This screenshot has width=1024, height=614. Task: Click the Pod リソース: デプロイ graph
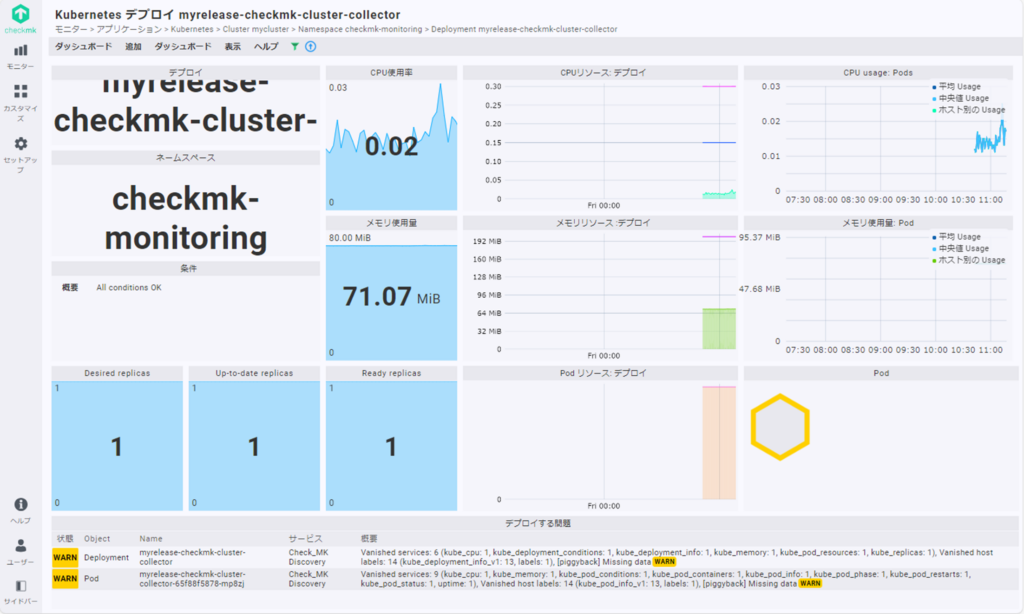click(600, 445)
